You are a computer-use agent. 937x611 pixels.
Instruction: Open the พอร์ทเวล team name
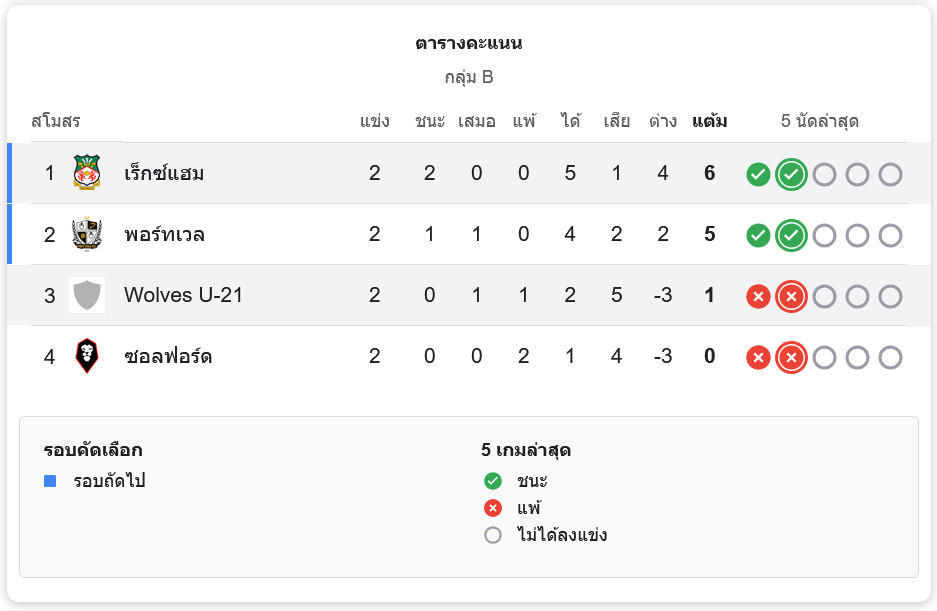pyautogui.click(x=164, y=234)
